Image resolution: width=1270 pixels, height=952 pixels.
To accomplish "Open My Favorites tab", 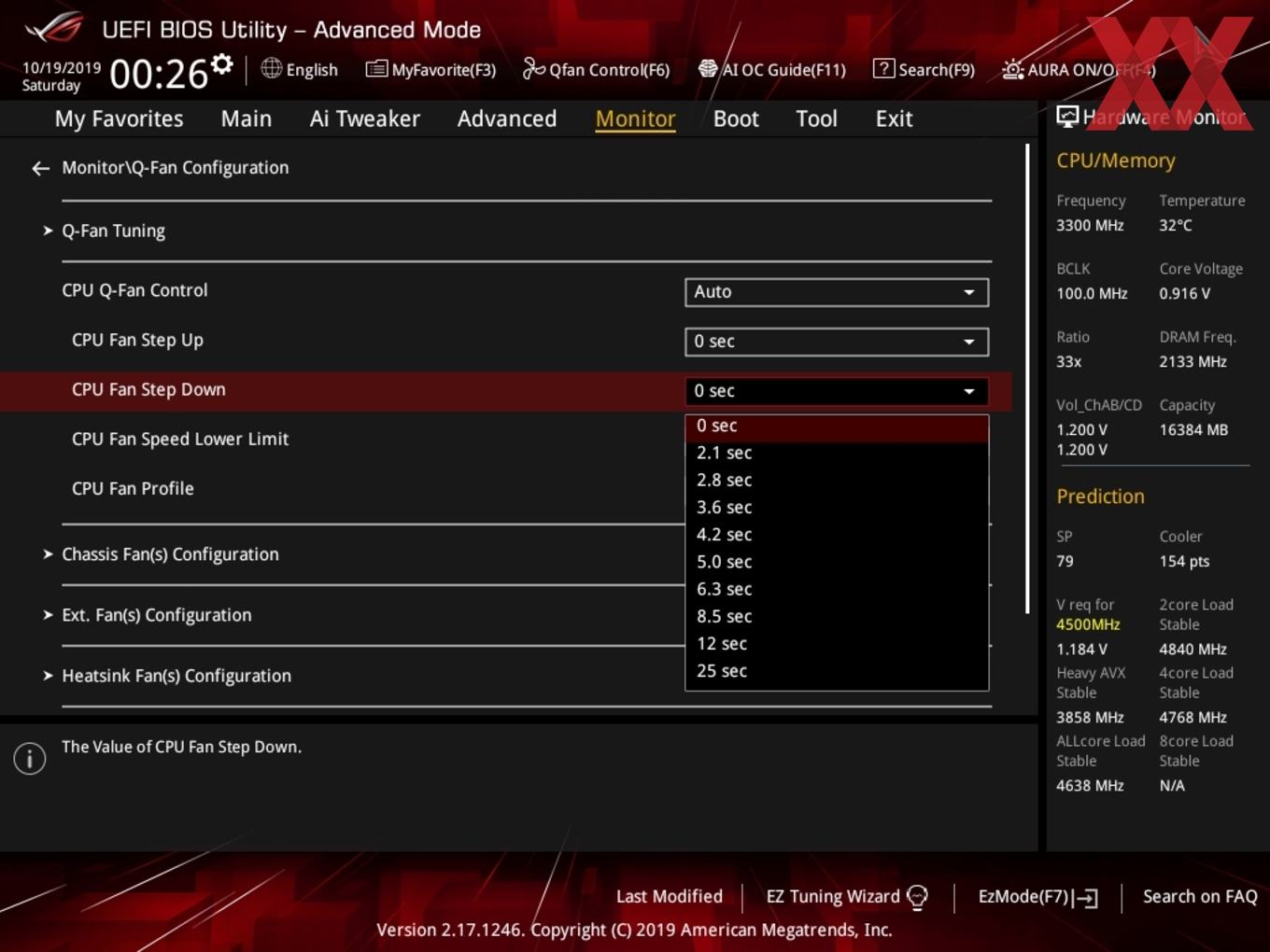I will pos(120,119).
